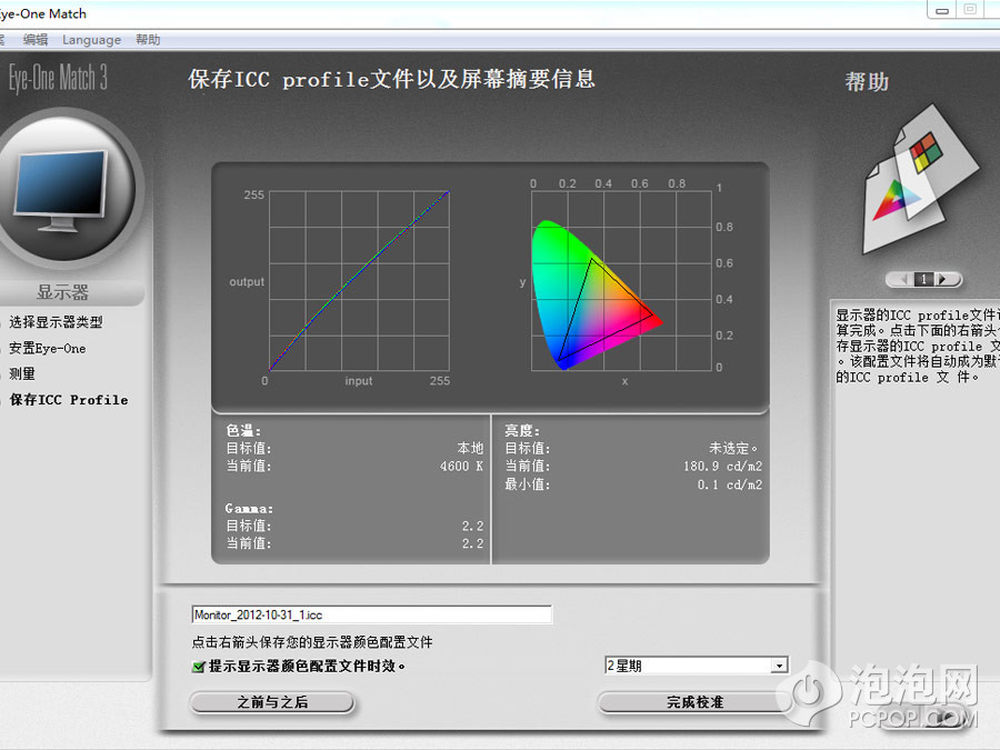Click the 亮度: label

(522, 430)
